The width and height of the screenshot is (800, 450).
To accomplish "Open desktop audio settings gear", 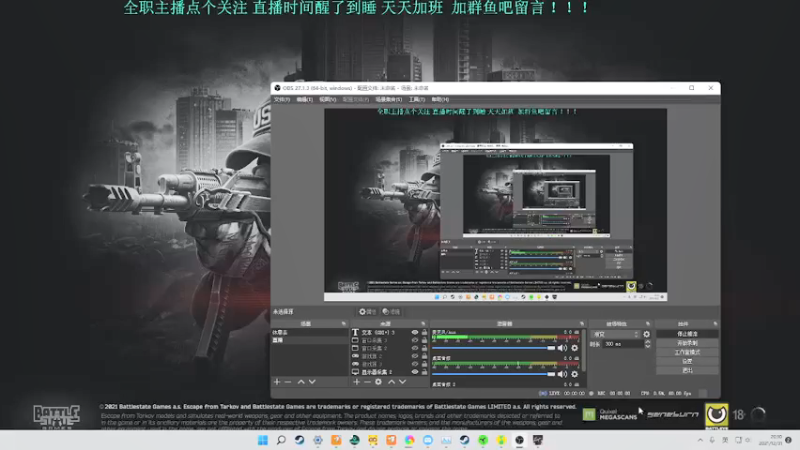I will pos(574,374).
